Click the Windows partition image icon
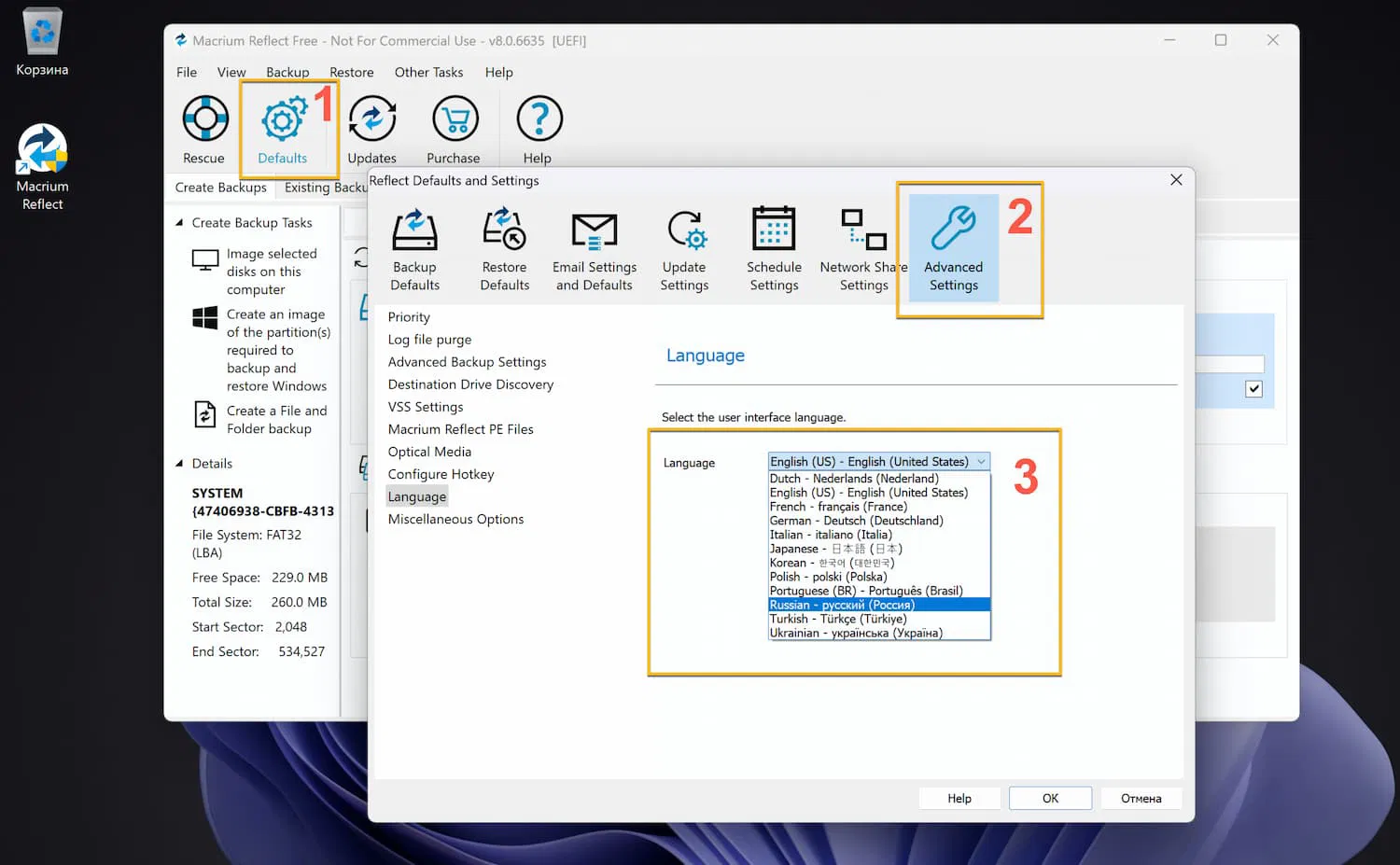Screen dimensions: 1400x865 tap(205, 317)
